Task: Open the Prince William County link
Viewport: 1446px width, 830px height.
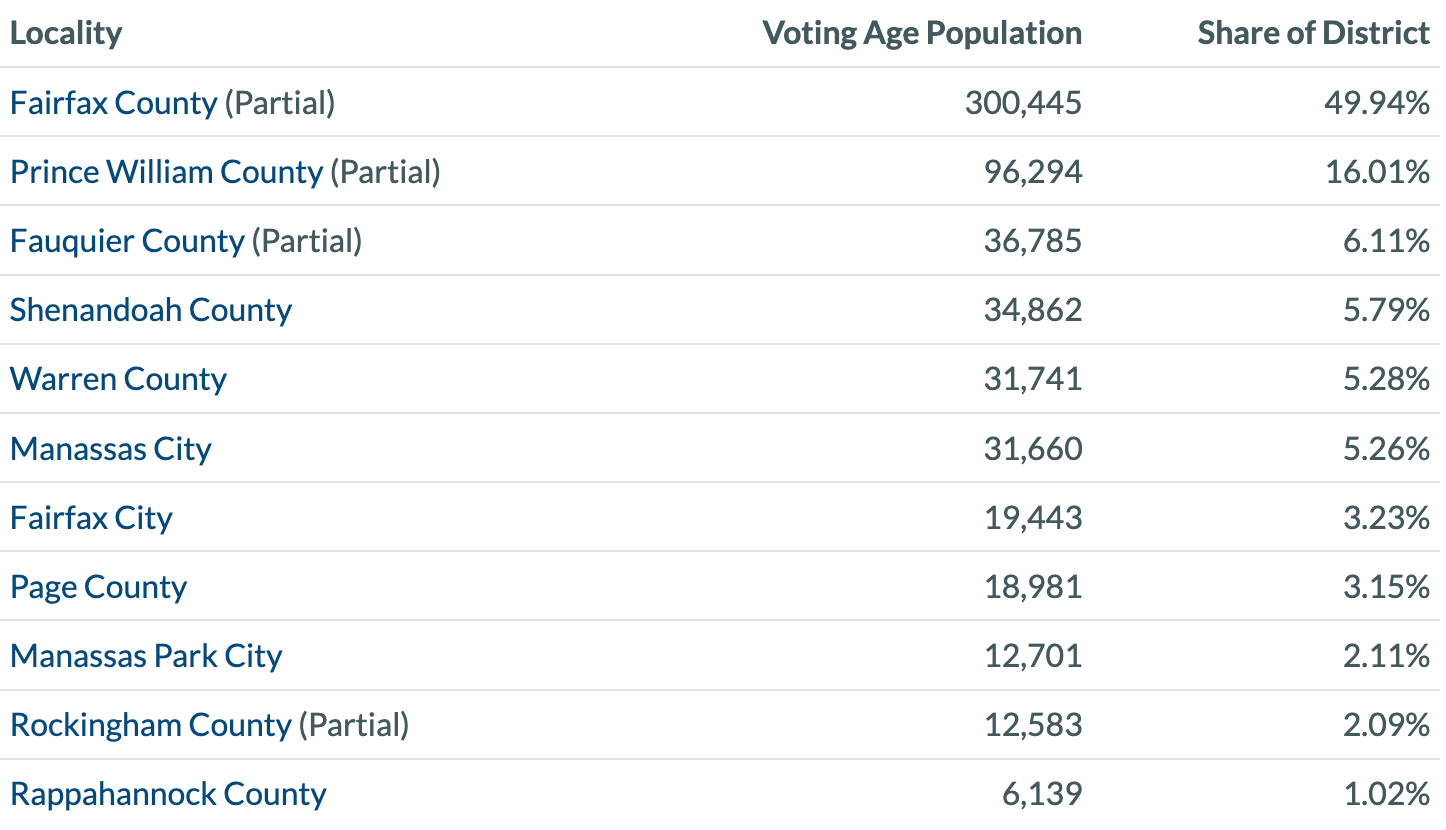Action: tap(166, 172)
